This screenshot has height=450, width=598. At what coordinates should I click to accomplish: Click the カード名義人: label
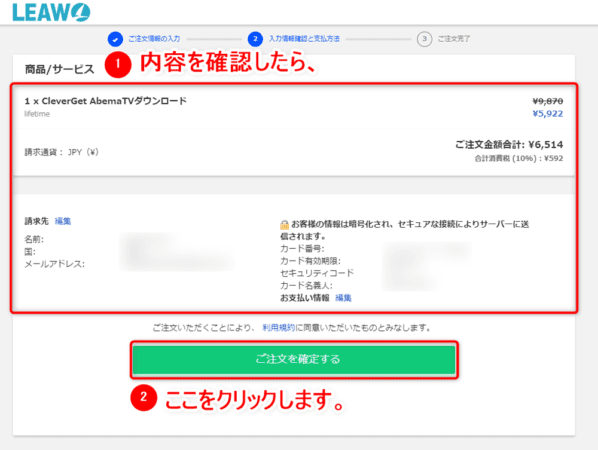(x=306, y=285)
